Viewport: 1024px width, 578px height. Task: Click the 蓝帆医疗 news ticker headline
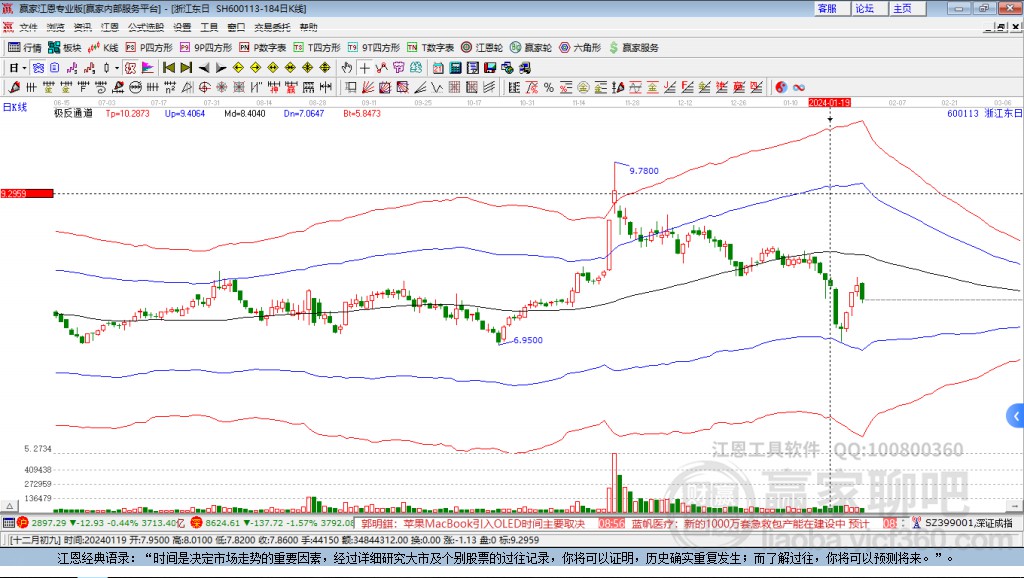point(750,523)
